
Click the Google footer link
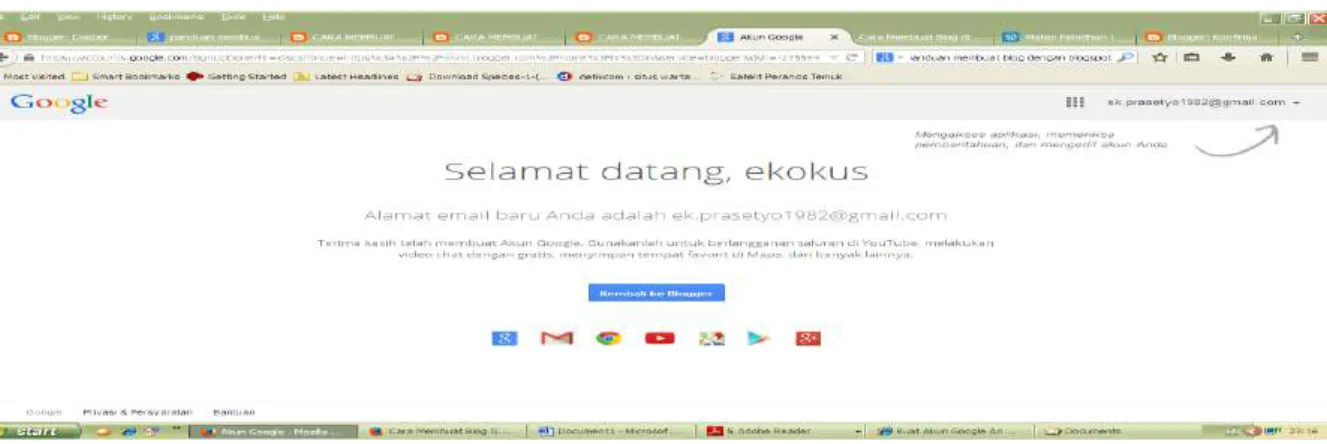click(44, 412)
